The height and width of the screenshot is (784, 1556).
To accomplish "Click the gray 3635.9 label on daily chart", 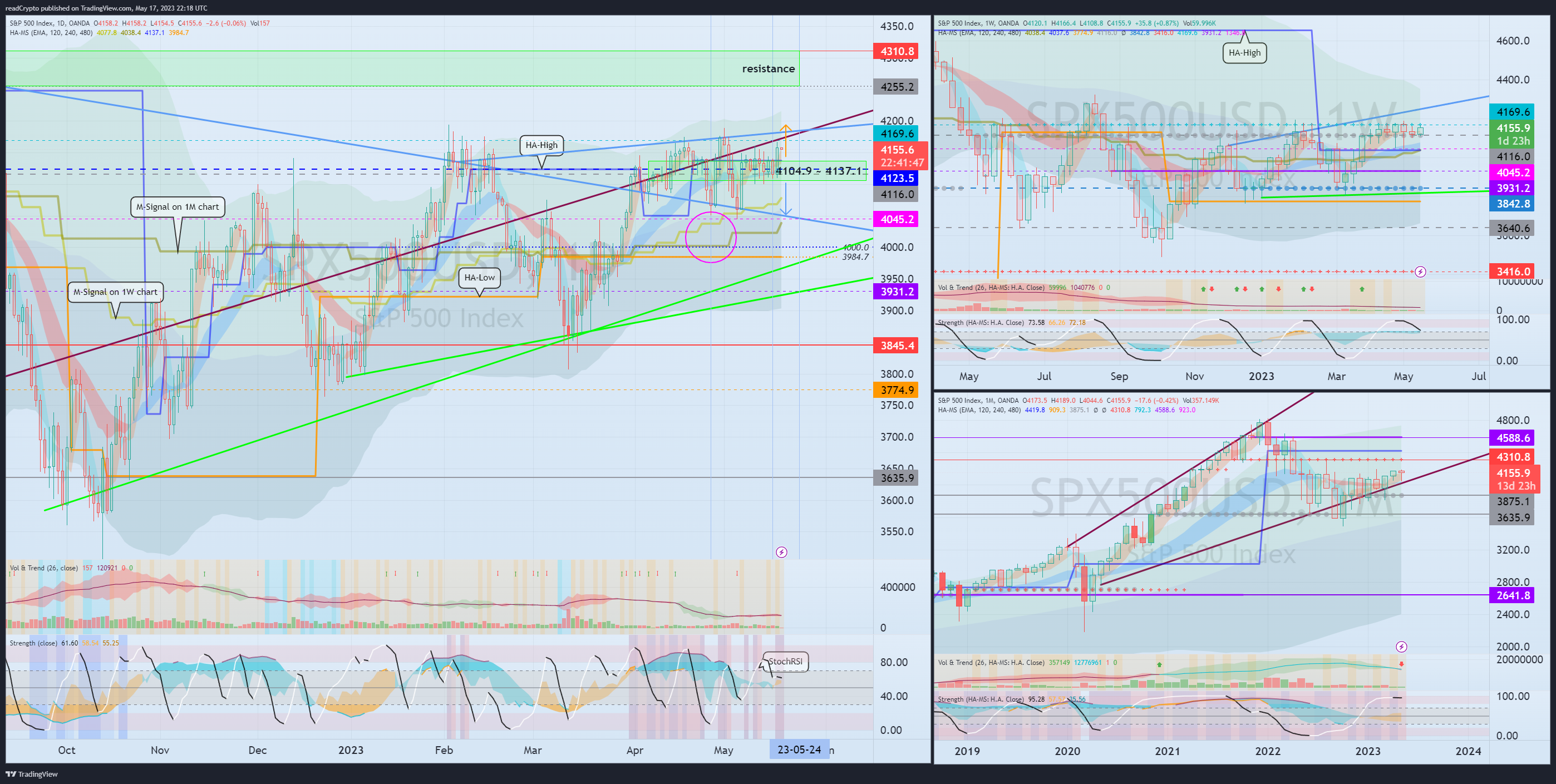I will tap(897, 478).
